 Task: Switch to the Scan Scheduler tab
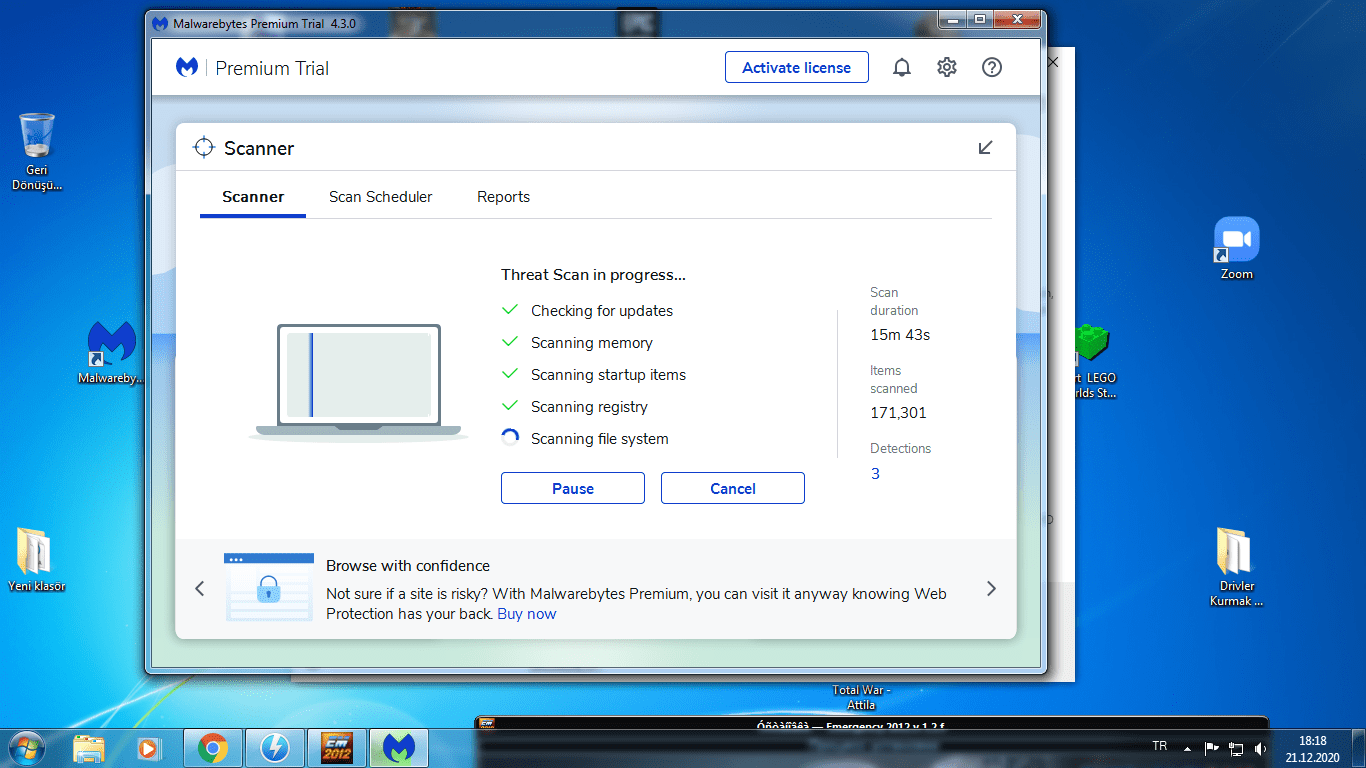tap(381, 197)
